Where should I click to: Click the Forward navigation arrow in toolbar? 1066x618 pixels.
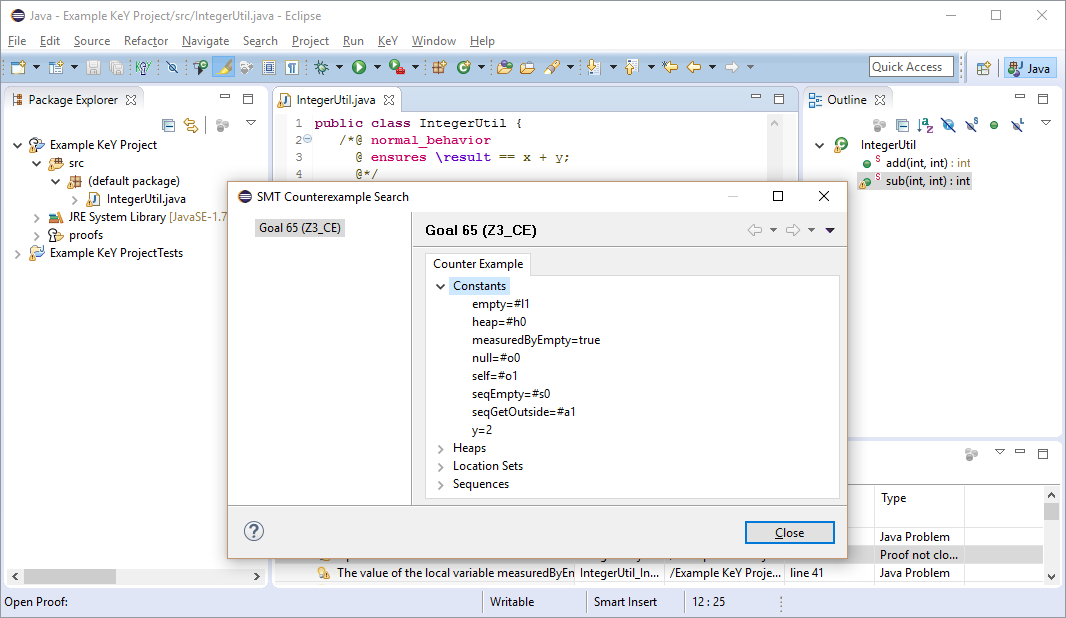click(732, 67)
